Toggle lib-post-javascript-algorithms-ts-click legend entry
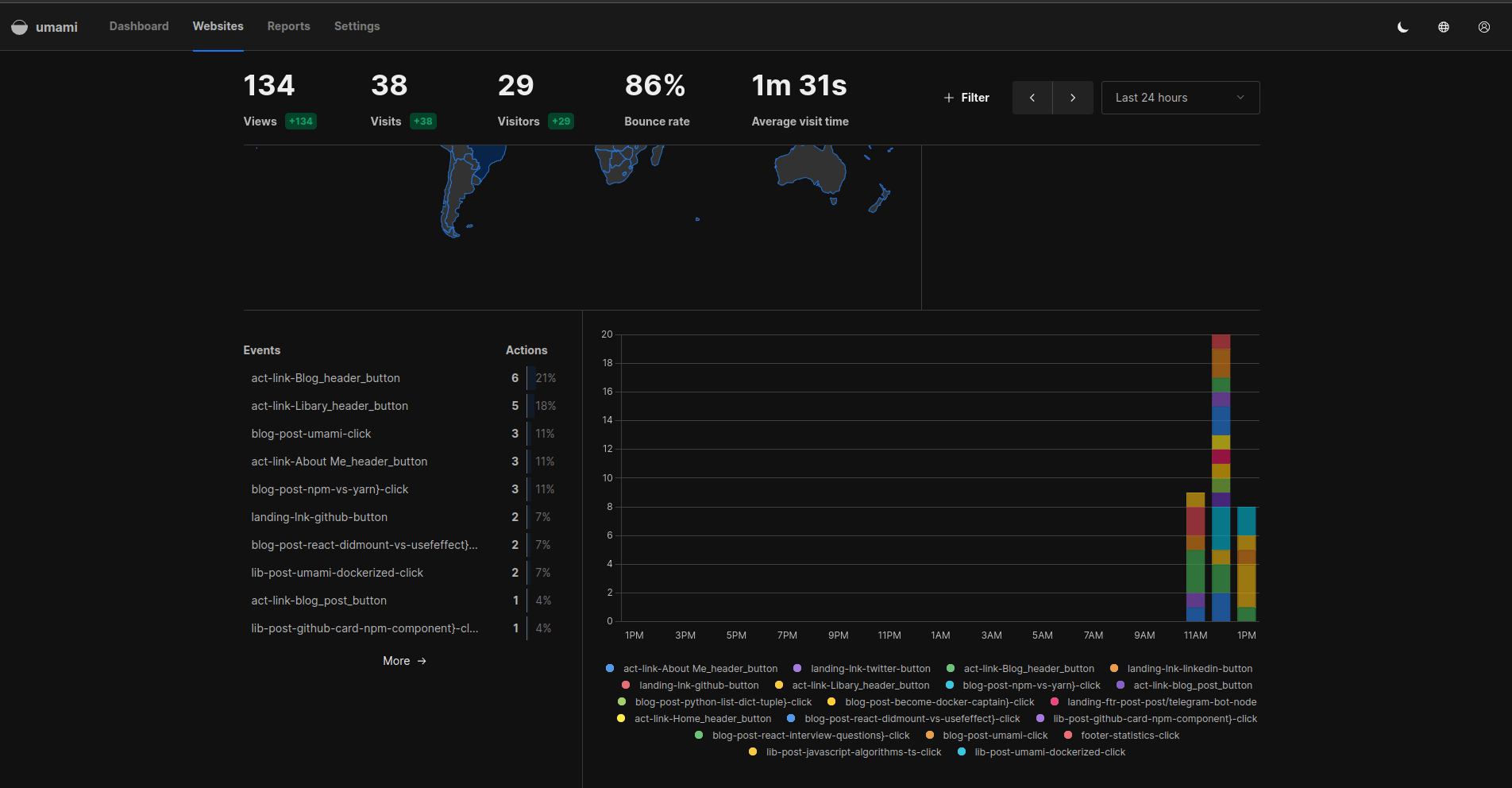The width and height of the screenshot is (1512, 788). coord(845,752)
